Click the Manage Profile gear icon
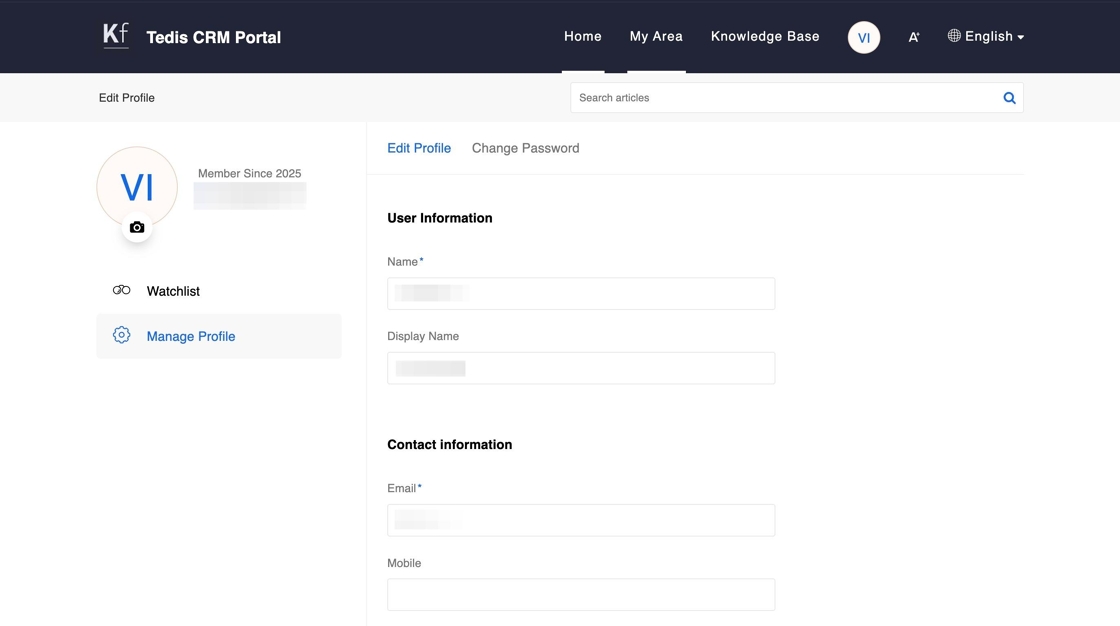Screen dimensions: 1120x626 click(121, 336)
